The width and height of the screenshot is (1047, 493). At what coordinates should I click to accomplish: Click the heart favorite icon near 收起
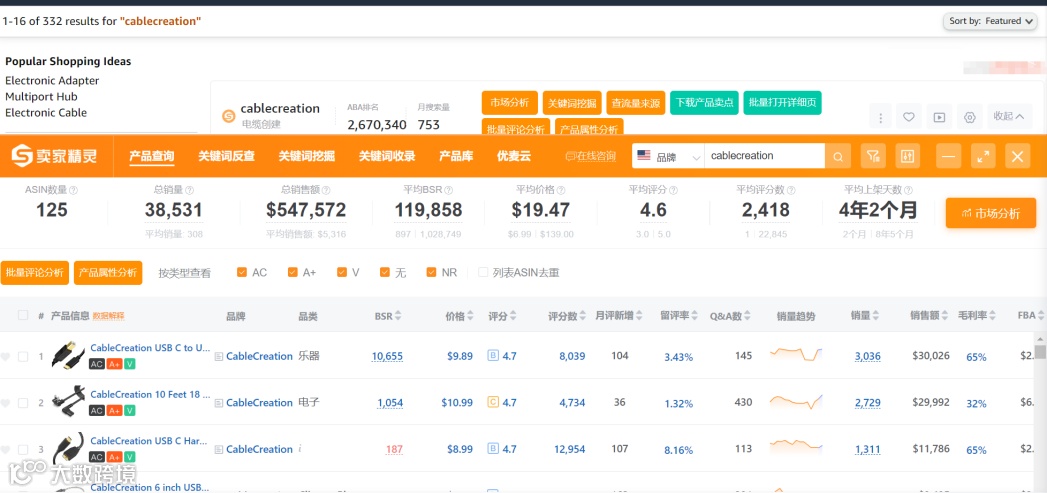[909, 117]
